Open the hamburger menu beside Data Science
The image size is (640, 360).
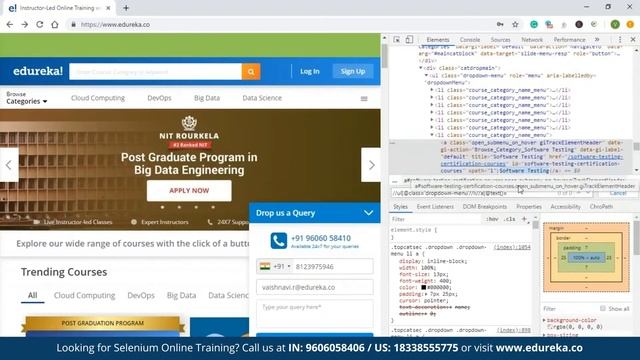point(364,98)
